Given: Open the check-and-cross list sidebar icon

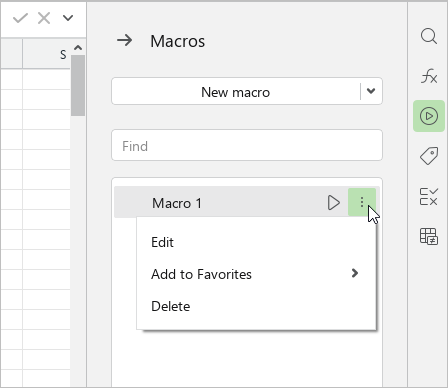Looking at the screenshot, I should 429,196.
